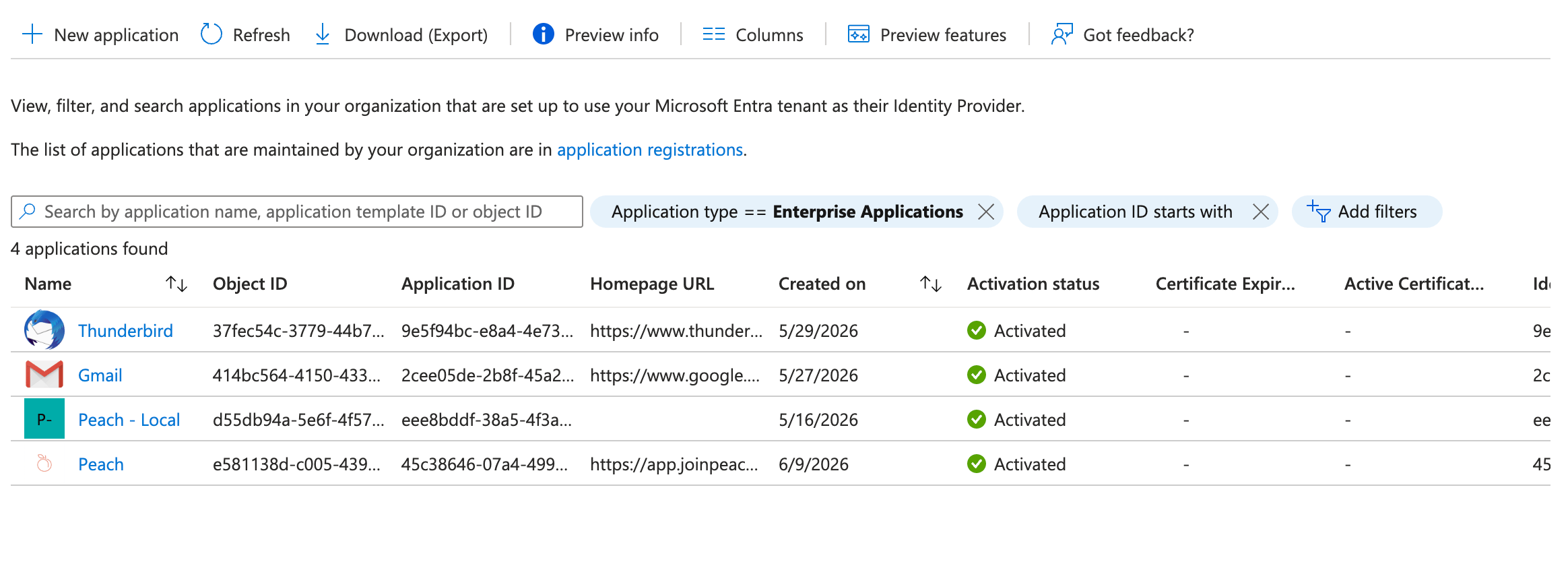Click the Object ID column header
The height and width of the screenshot is (562, 1568).
tap(250, 284)
